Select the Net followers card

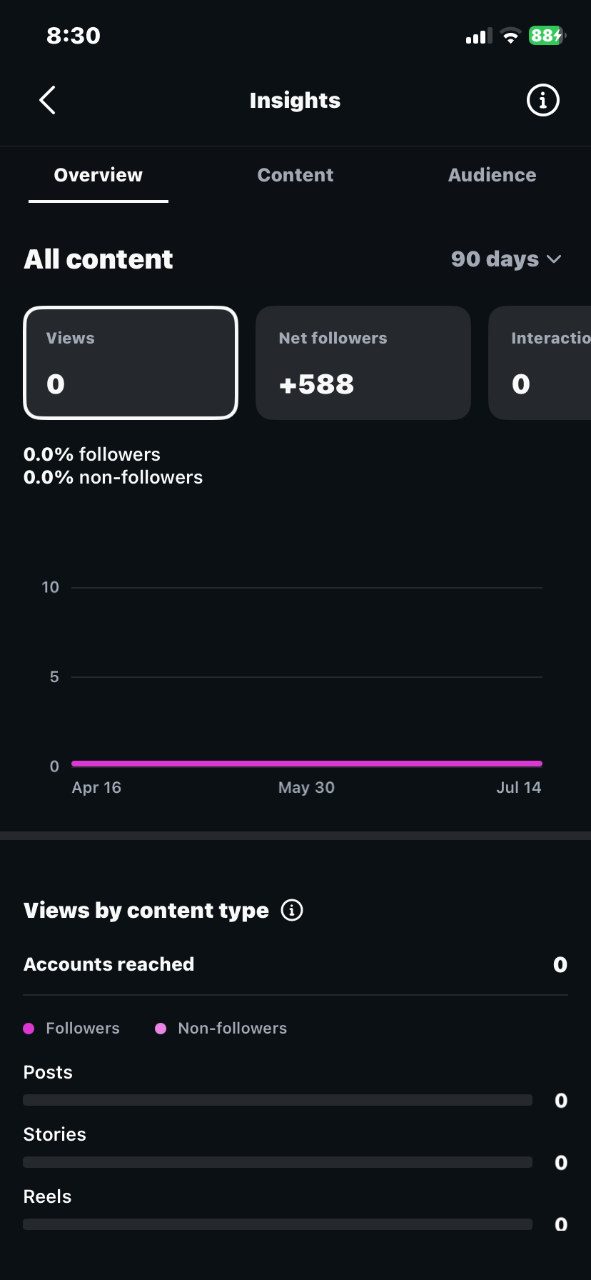point(363,362)
